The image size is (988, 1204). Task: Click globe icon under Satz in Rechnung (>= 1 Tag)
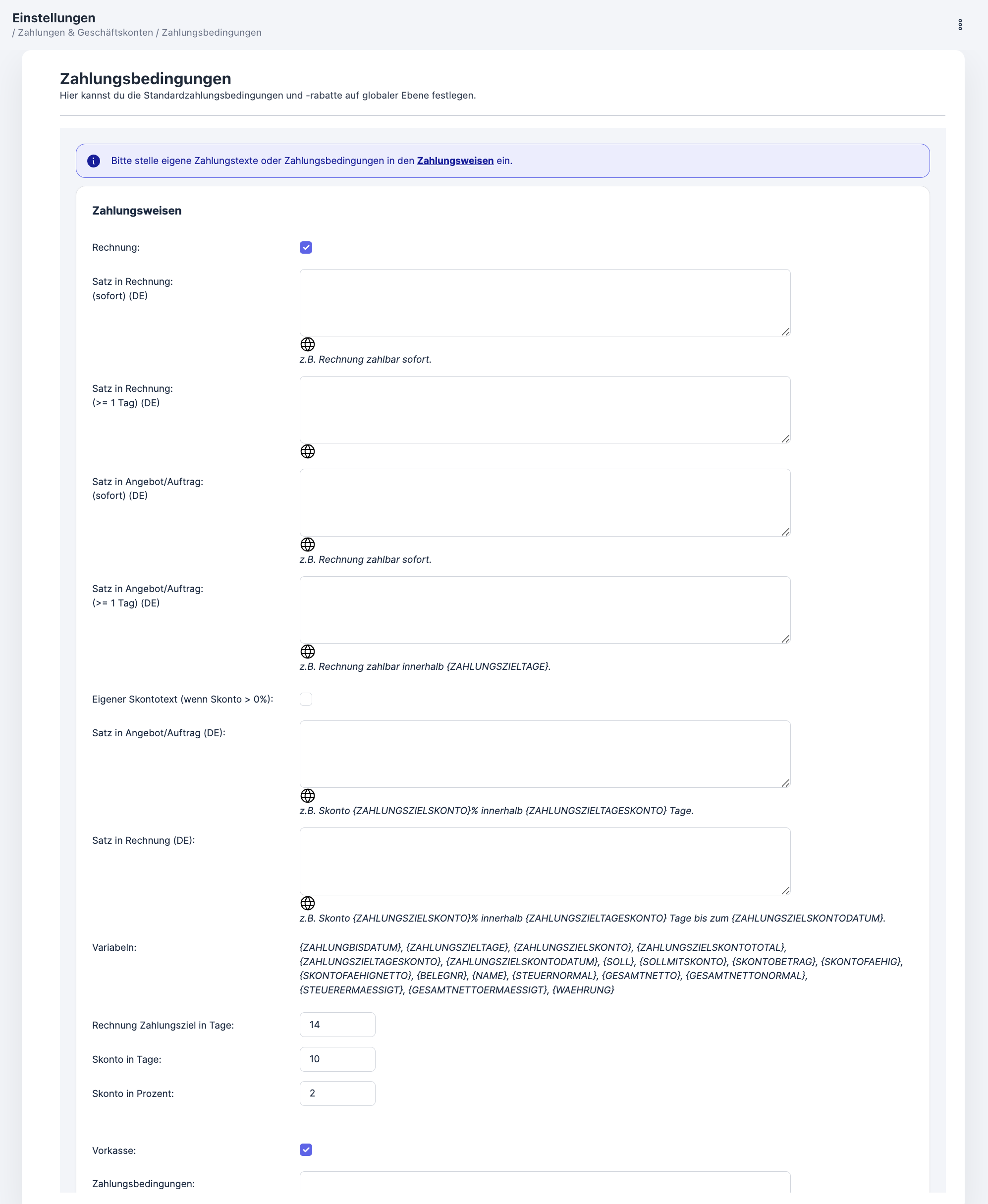click(307, 451)
